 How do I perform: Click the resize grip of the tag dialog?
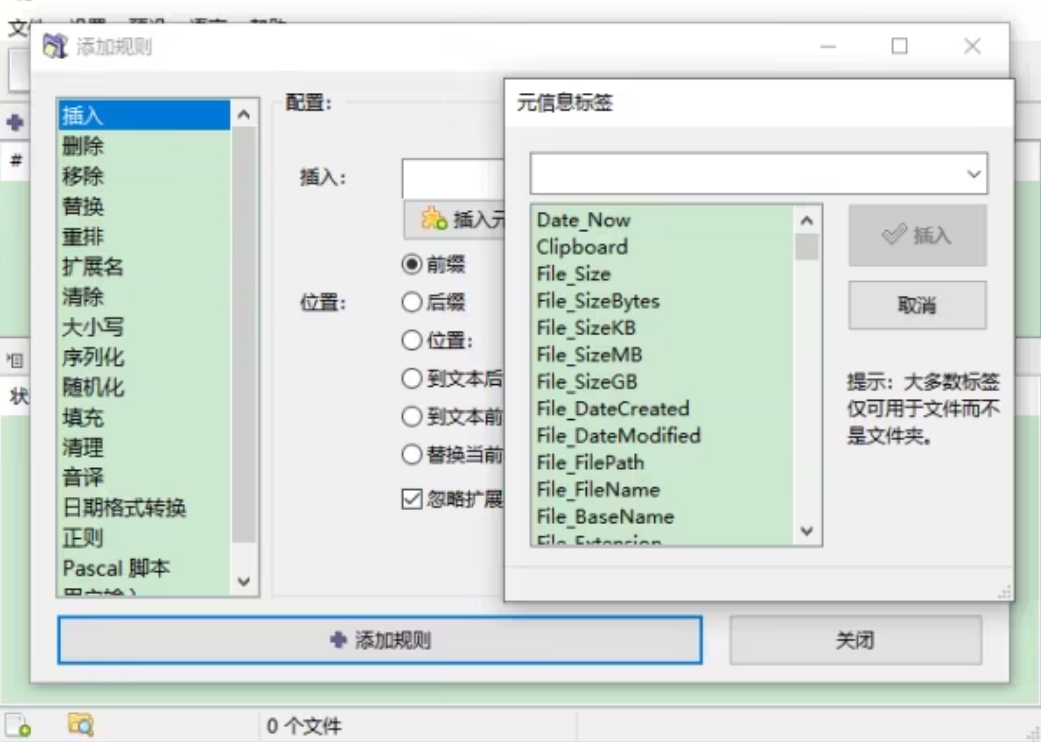pos(1005,592)
